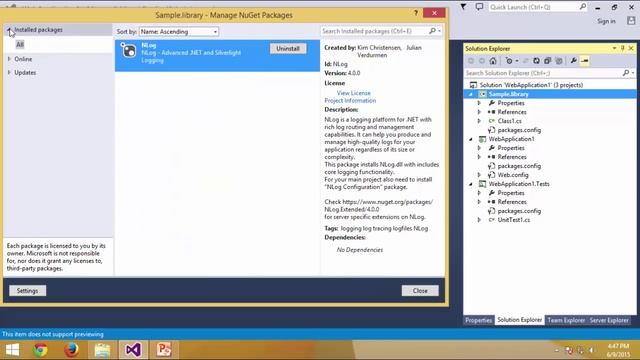Image resolution: width=640 pixels, height=360 pixels.
Task: Close the Manage NuGet Packages dialog via Close button
Action: [420, 291]
